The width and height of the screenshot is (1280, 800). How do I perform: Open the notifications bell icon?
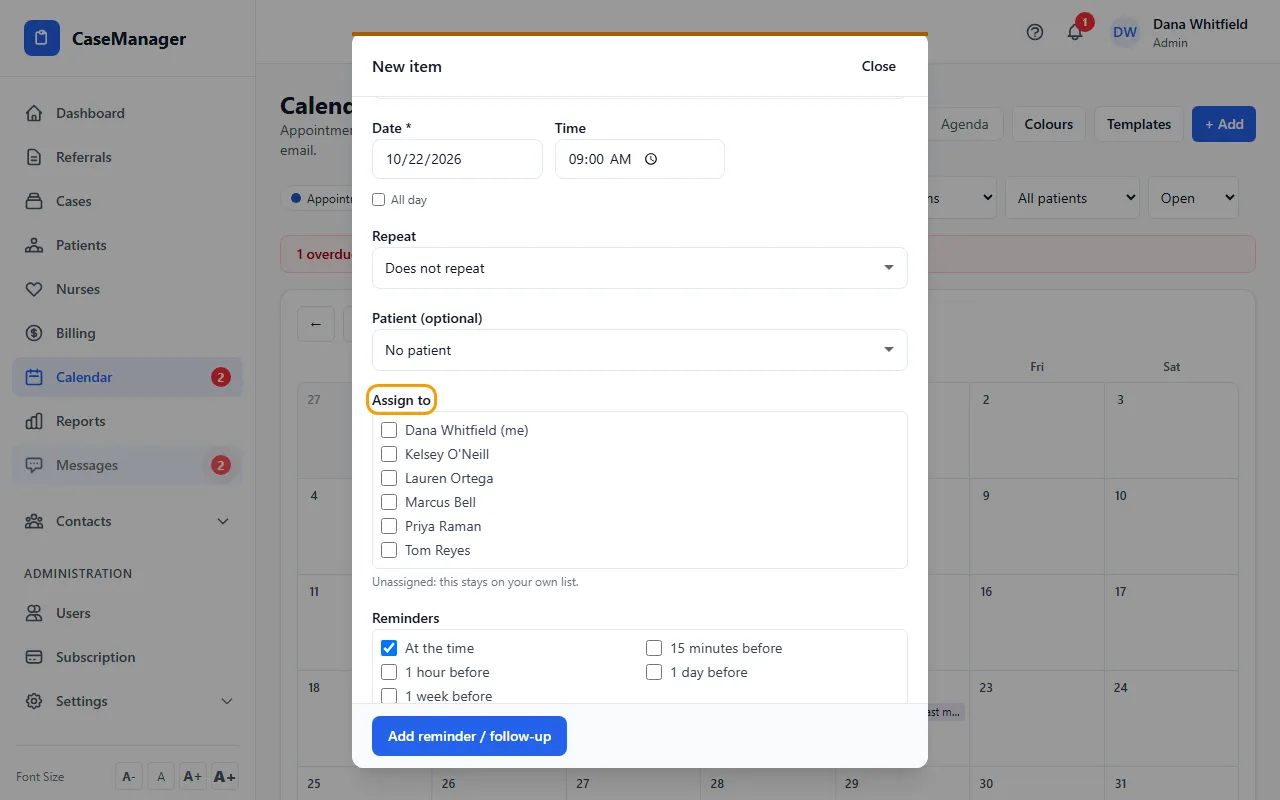click(x=1075, y=32)
